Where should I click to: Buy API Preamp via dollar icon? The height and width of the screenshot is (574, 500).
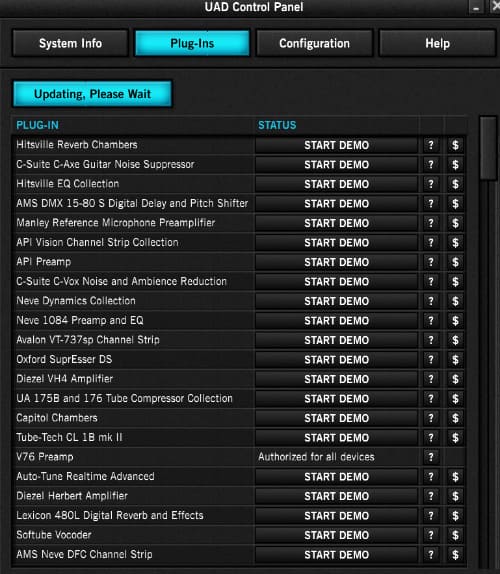point(455,262)
